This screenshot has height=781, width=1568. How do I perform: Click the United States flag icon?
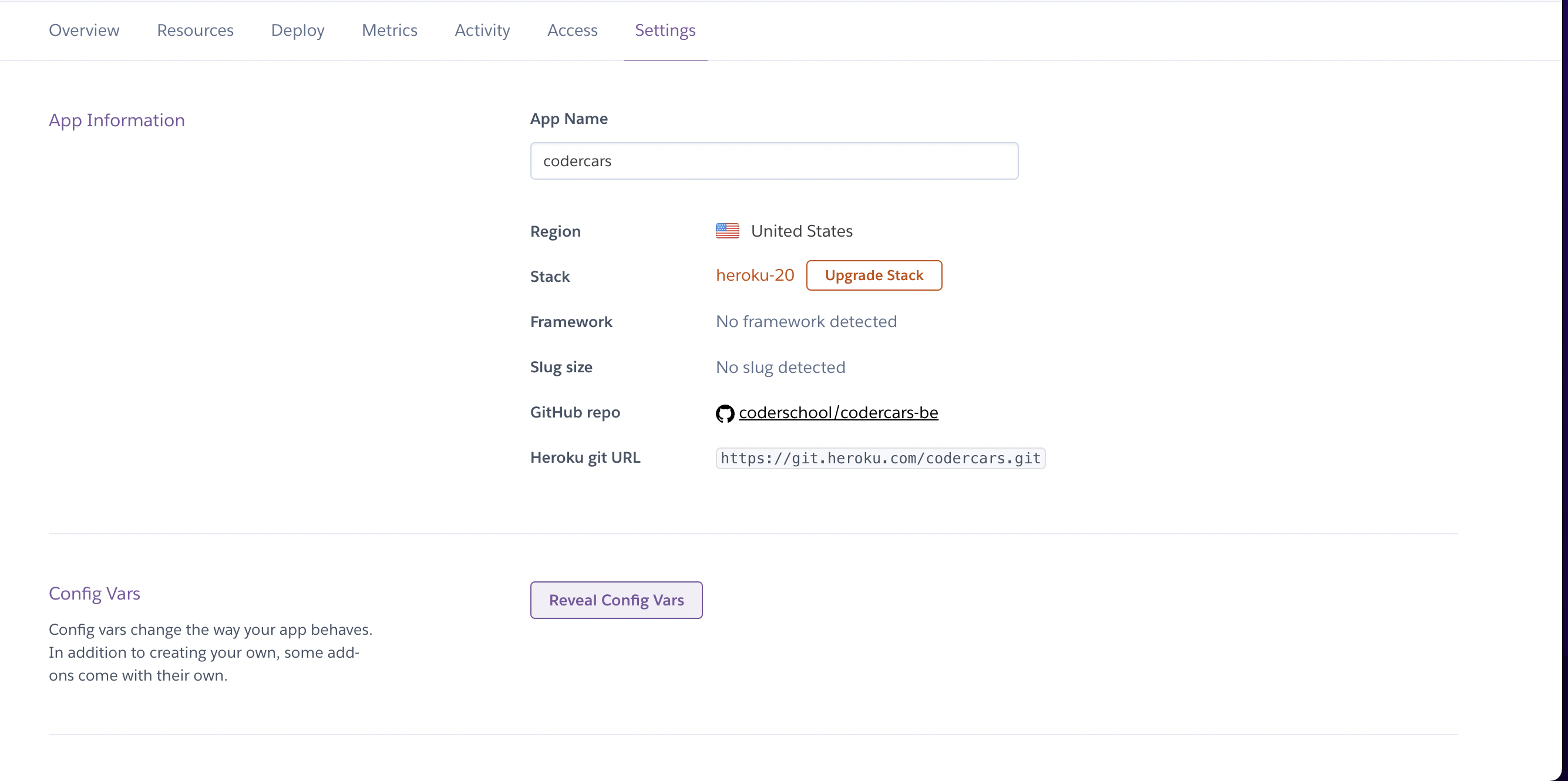point(728,231)
